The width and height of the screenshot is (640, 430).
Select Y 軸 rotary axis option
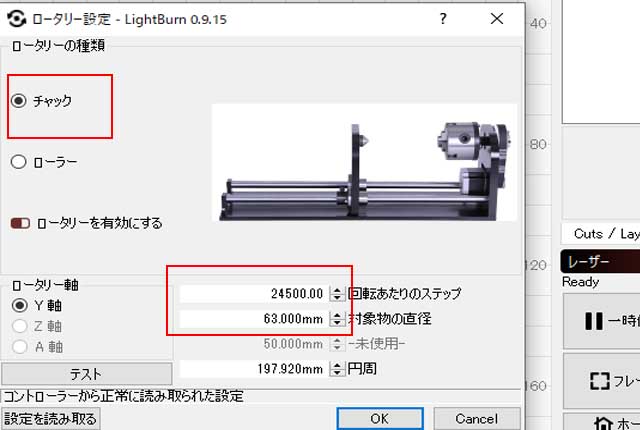[20, 305]
